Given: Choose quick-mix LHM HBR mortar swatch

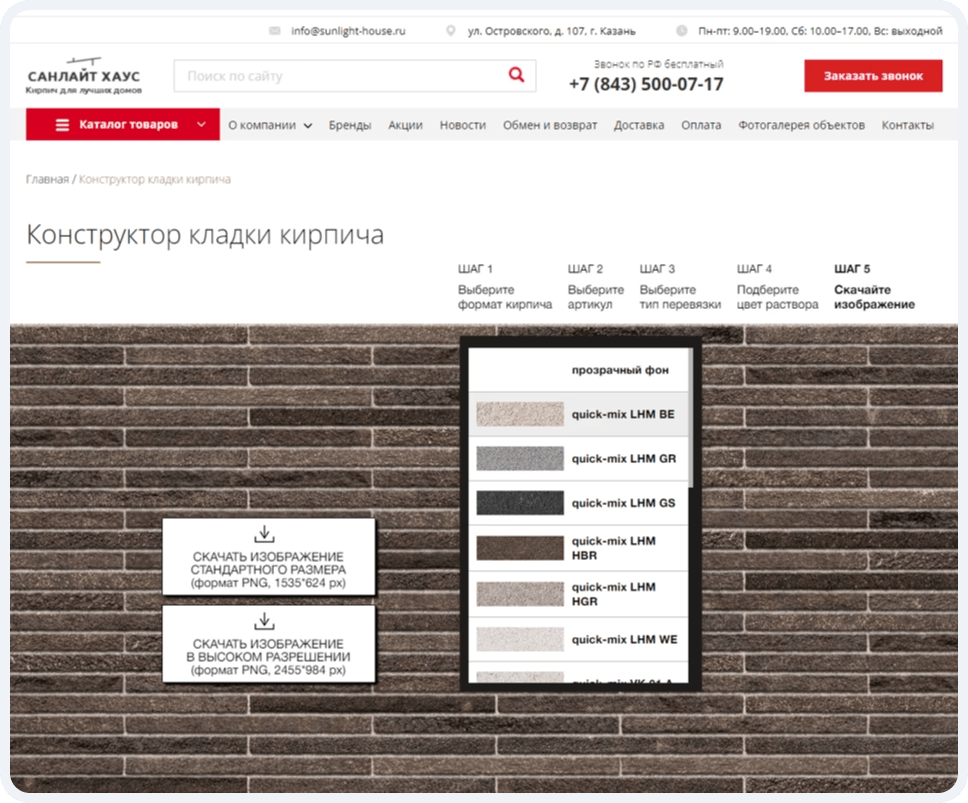Looking at the screenshot, I should [578, 548].
